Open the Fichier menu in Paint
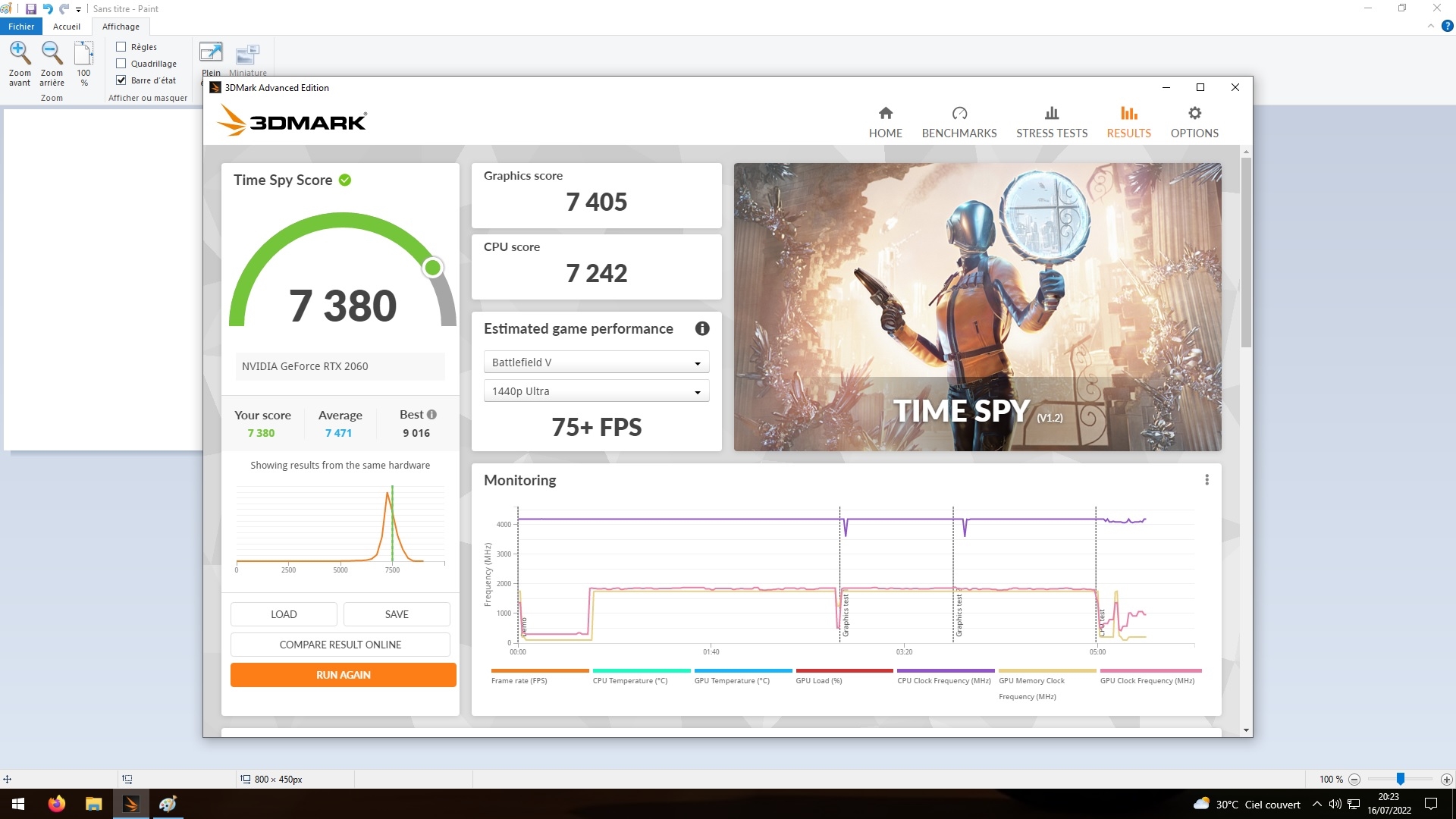Screen dimensions: 1456x819 (21, 27)
